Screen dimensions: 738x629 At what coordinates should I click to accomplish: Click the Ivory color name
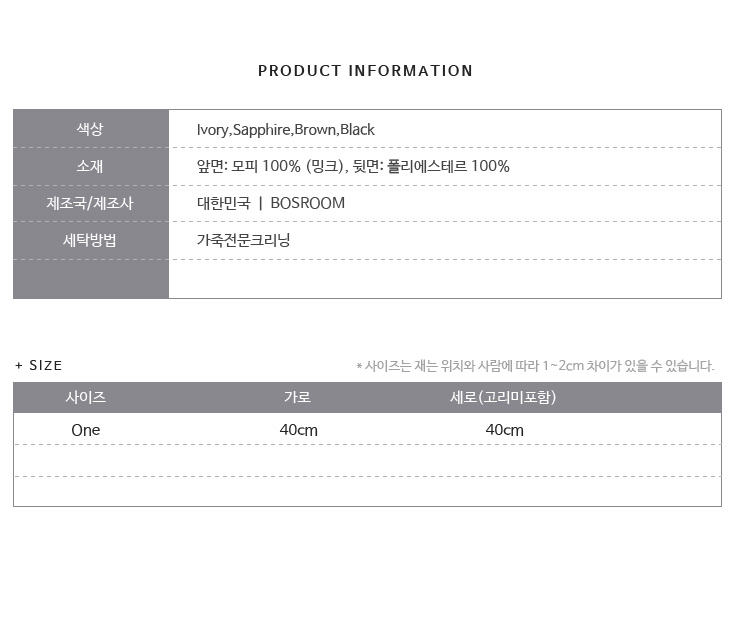[x=213, y=130]
